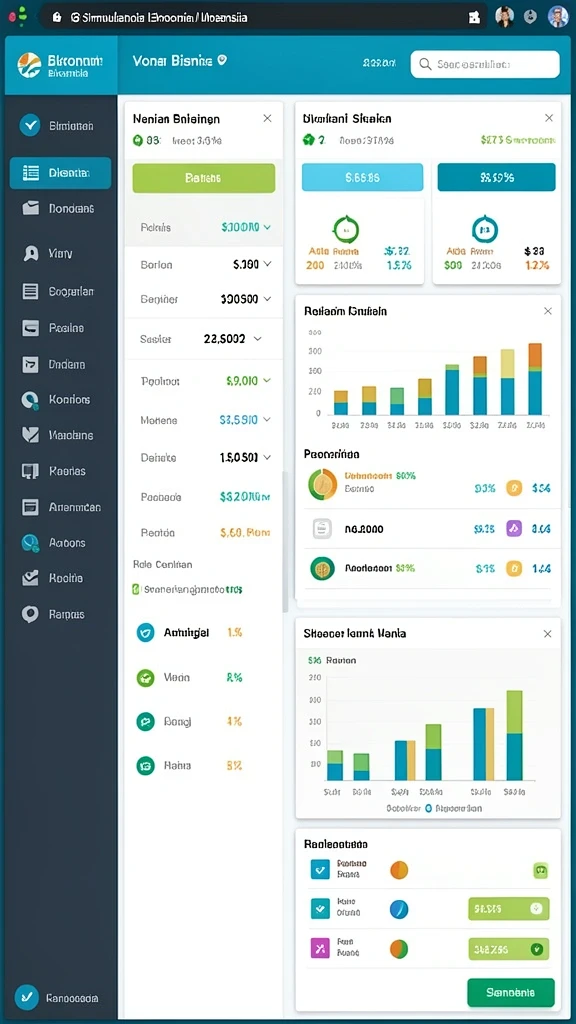Click the blue checkmark icon atop the sidebar
The height and width of the screenshot is (1024, 576).
30,125
